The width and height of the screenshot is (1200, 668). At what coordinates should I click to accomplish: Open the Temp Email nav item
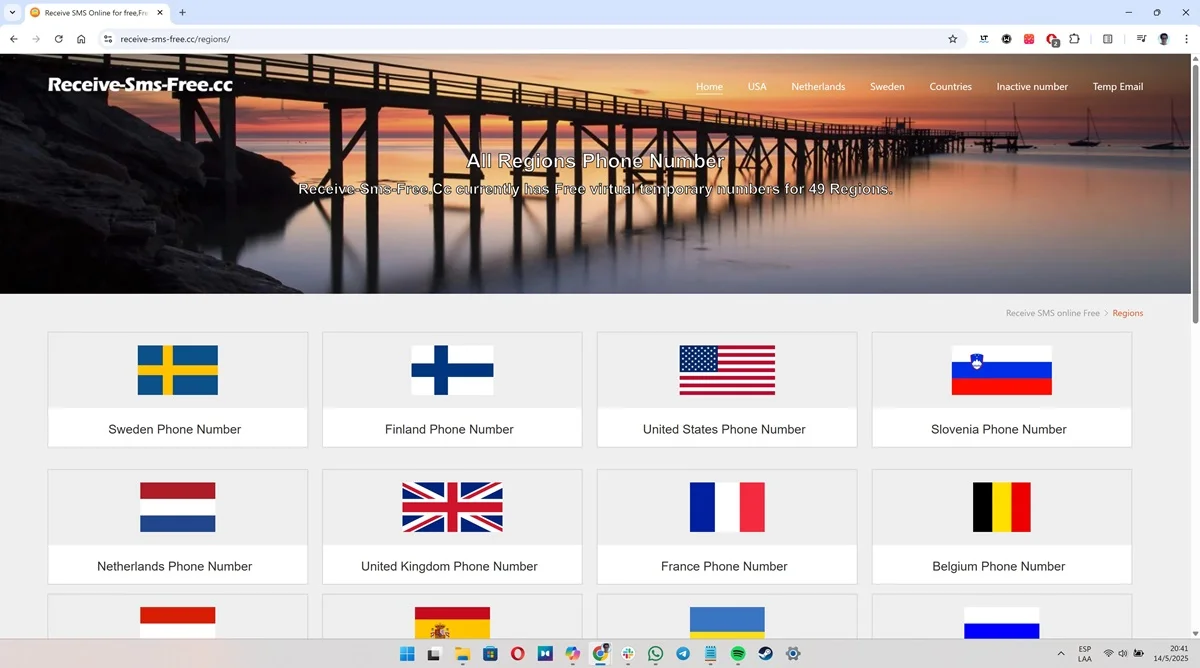[x=1118, y=87]
